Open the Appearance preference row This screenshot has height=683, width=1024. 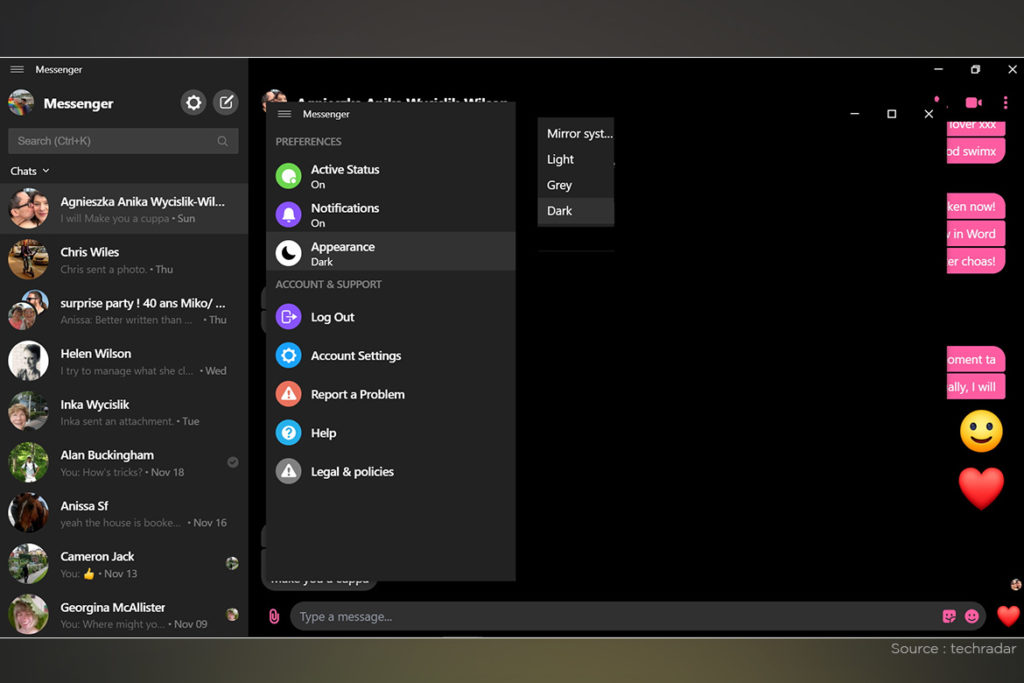[x=391, y=252]
